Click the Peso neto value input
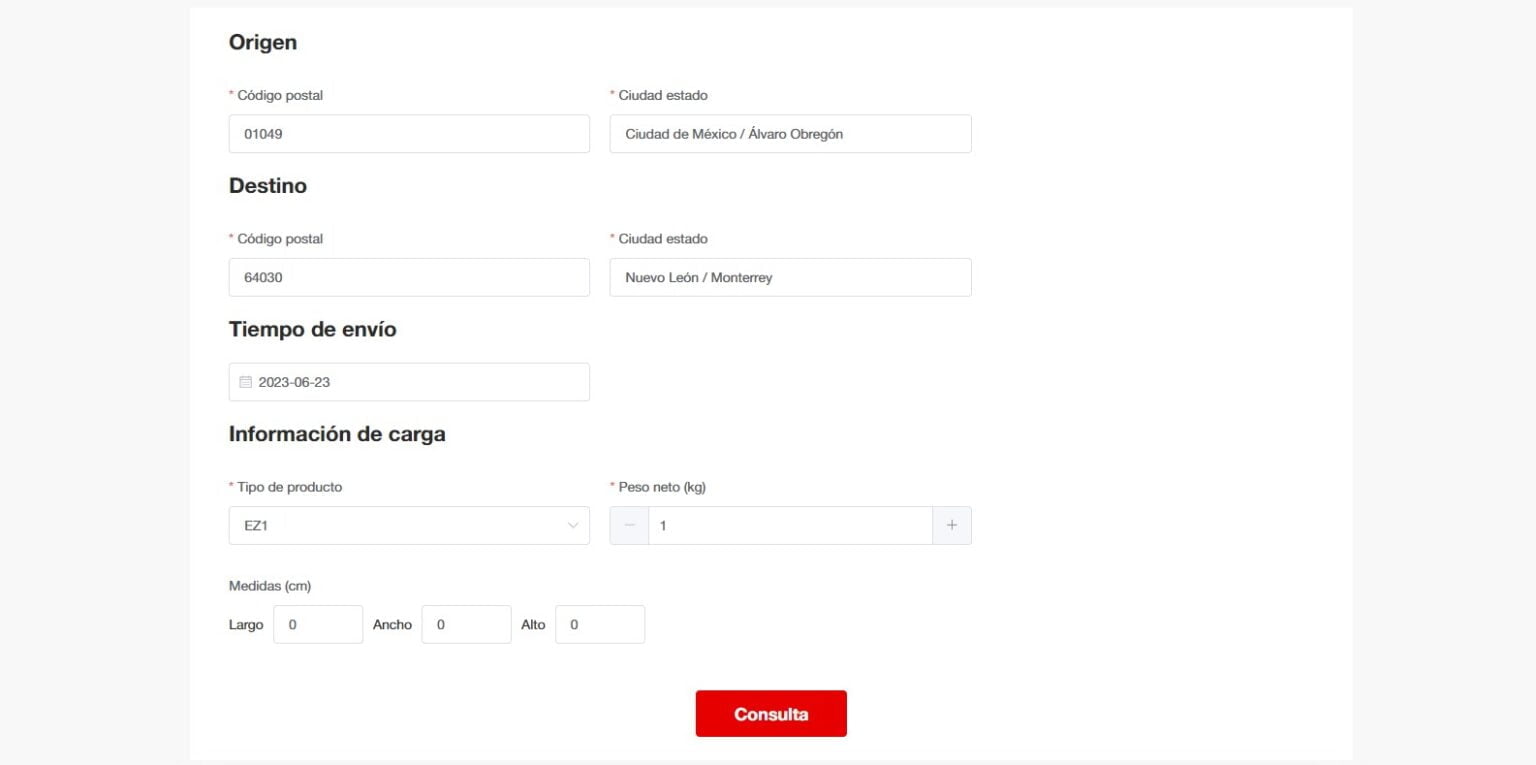 coord(790,525)
